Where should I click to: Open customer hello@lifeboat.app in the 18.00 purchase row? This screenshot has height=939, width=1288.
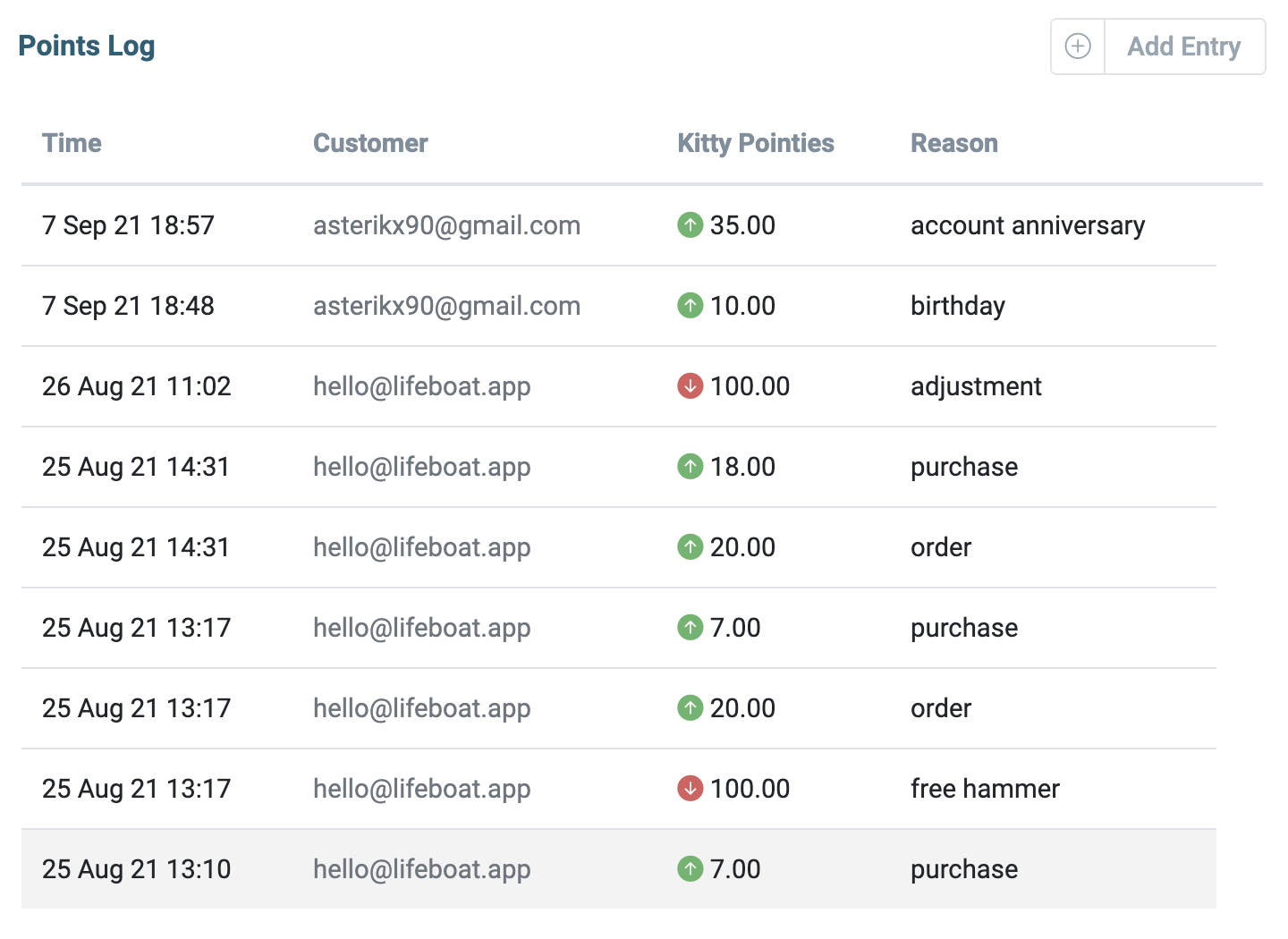pos(422,467)
